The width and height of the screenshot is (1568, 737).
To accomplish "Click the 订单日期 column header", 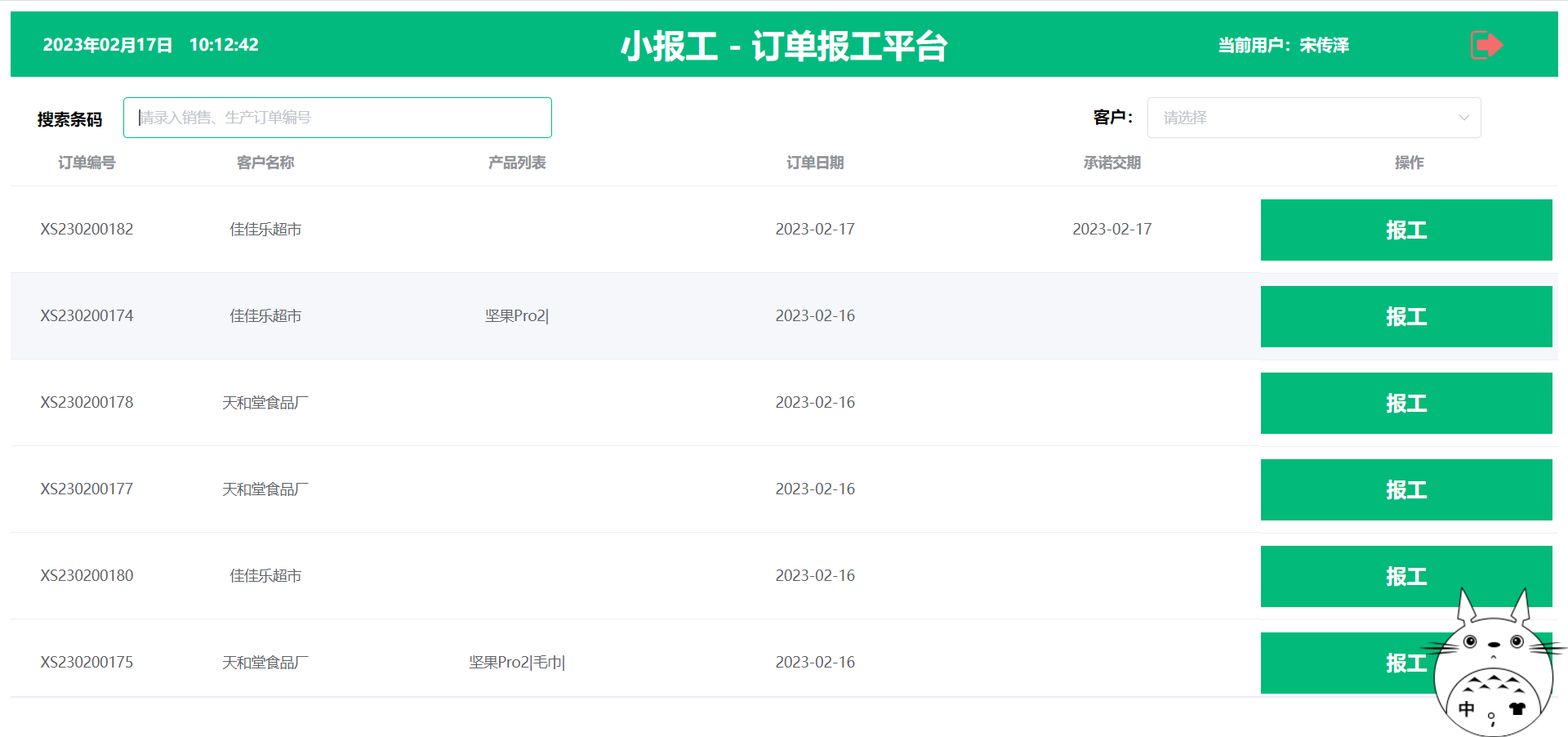I will point(815,163).
